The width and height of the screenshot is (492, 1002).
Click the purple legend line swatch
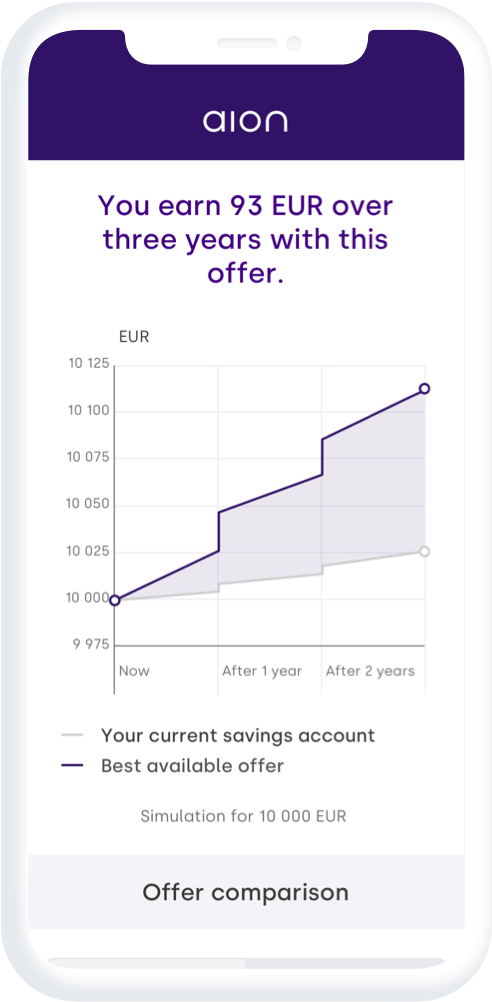click(x=72, y=765)
